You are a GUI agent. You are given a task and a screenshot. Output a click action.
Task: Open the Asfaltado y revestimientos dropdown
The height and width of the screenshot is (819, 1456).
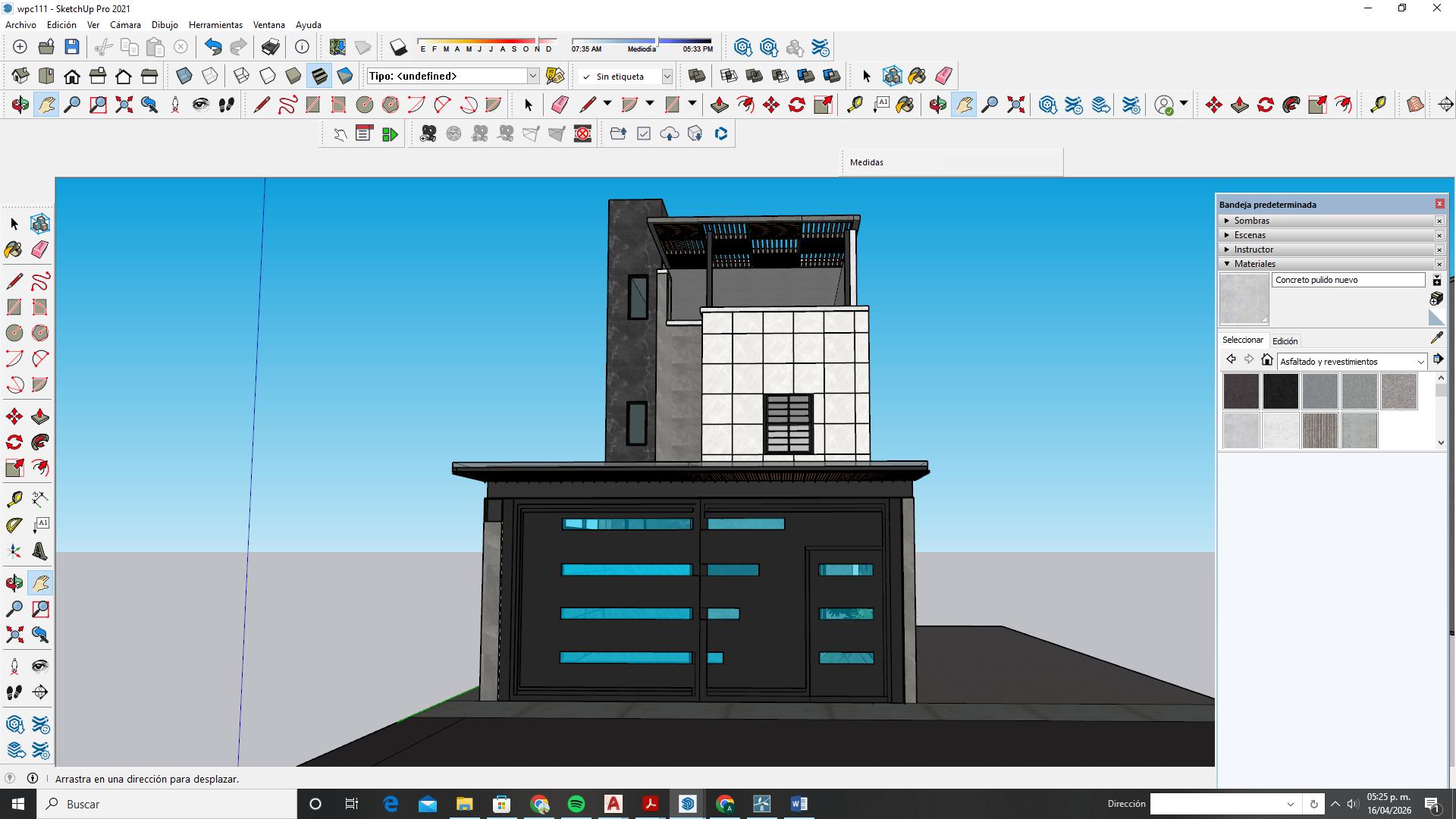point(1420,362)
